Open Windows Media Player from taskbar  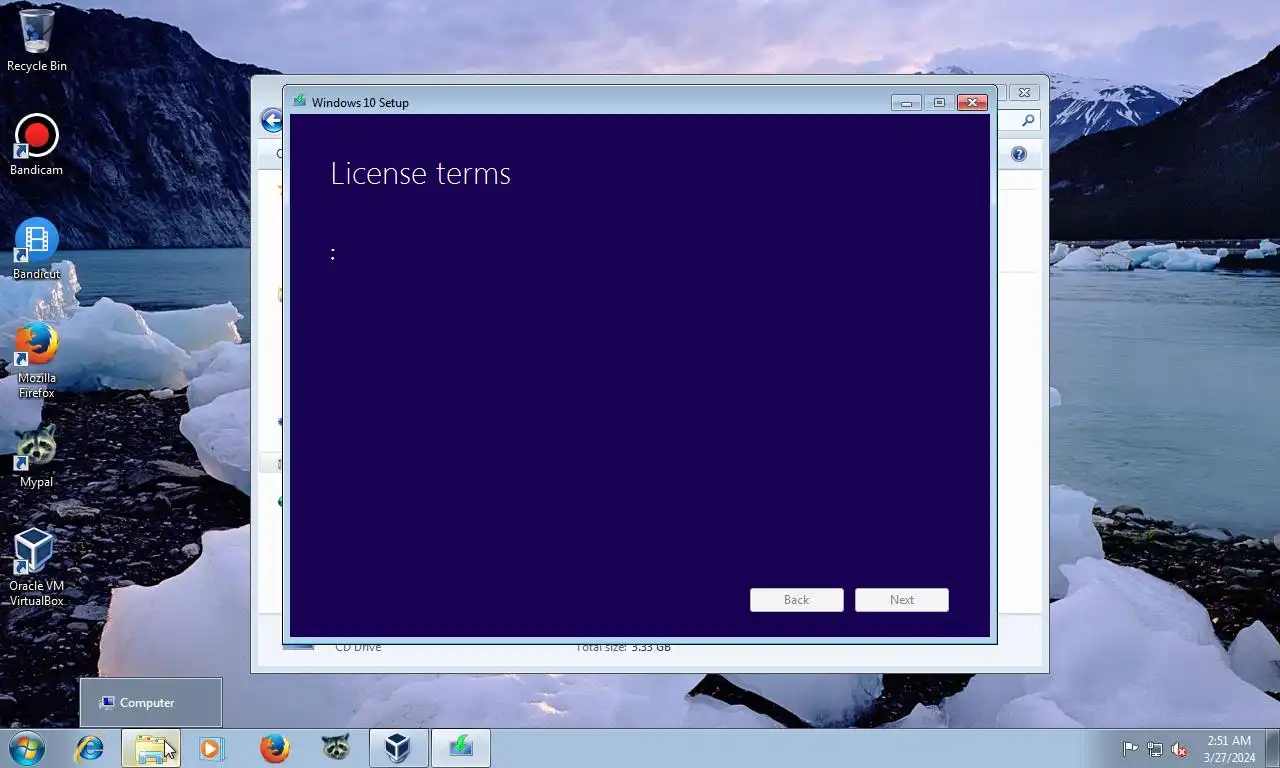coord(212,748)
